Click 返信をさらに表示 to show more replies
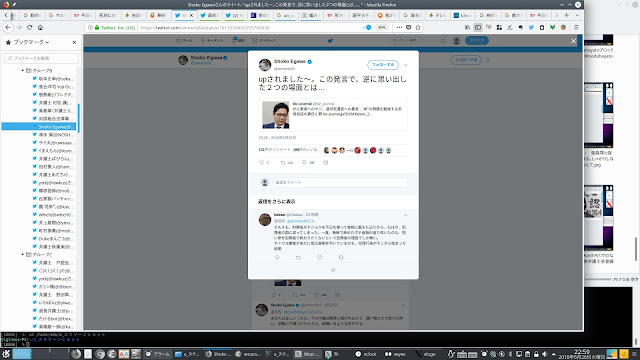The image size is (640, 360). 276,202
